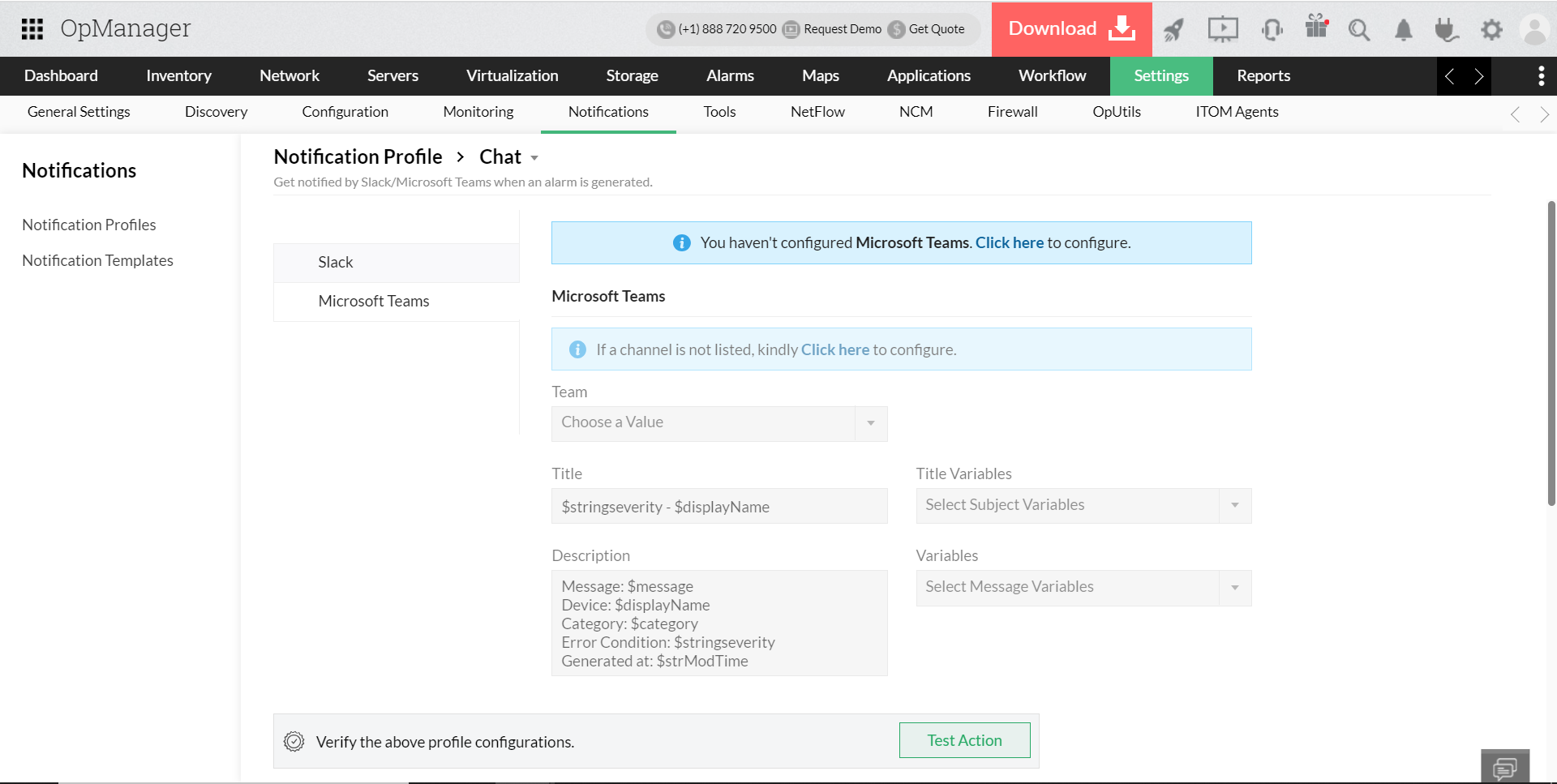The image size is (1557, 784).
Task: Open the Reports tab
Action: (x=1263, y=76)
